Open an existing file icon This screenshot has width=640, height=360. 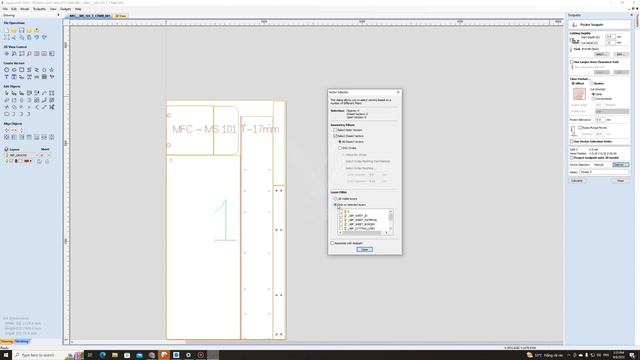pos(14,30)
